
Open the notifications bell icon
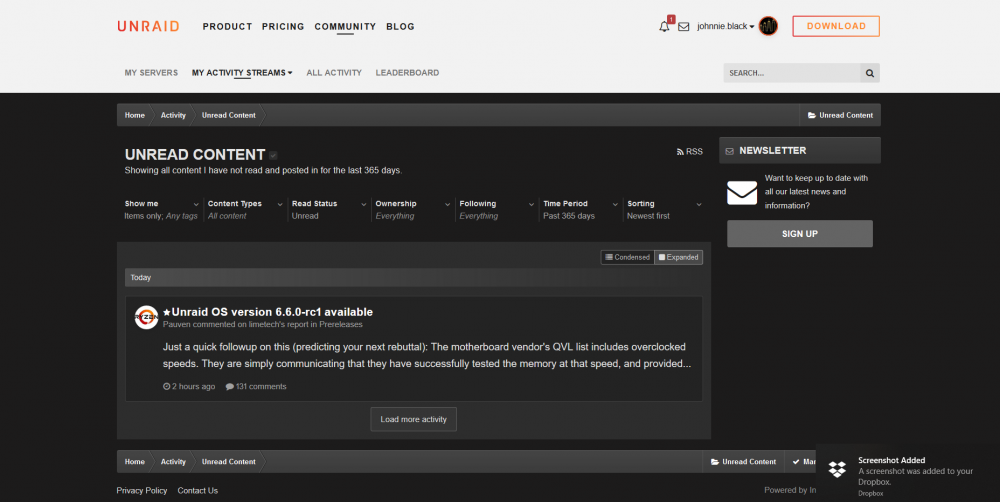tap(664, 27)
